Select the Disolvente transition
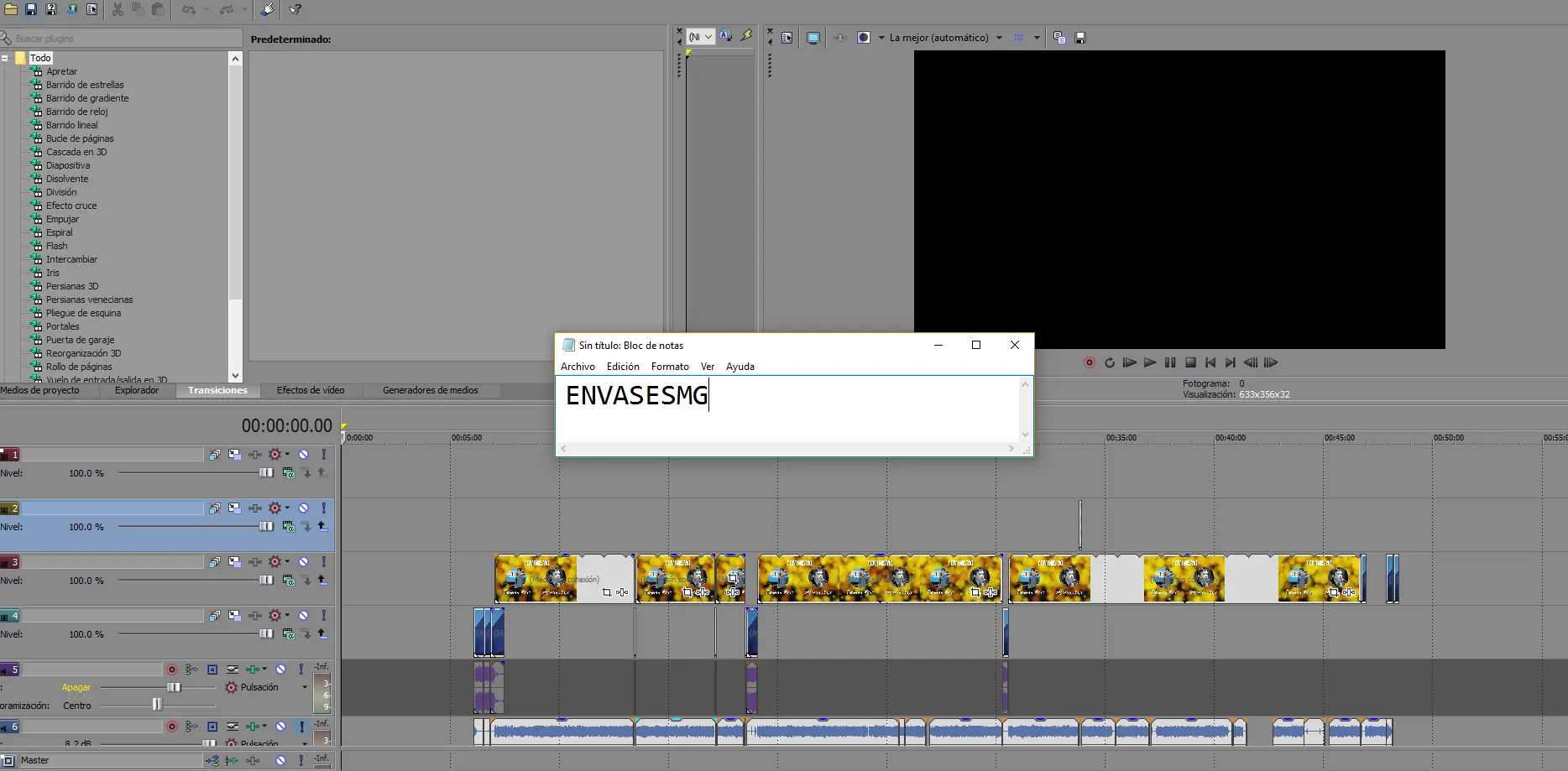 click(x=67, y=179)
